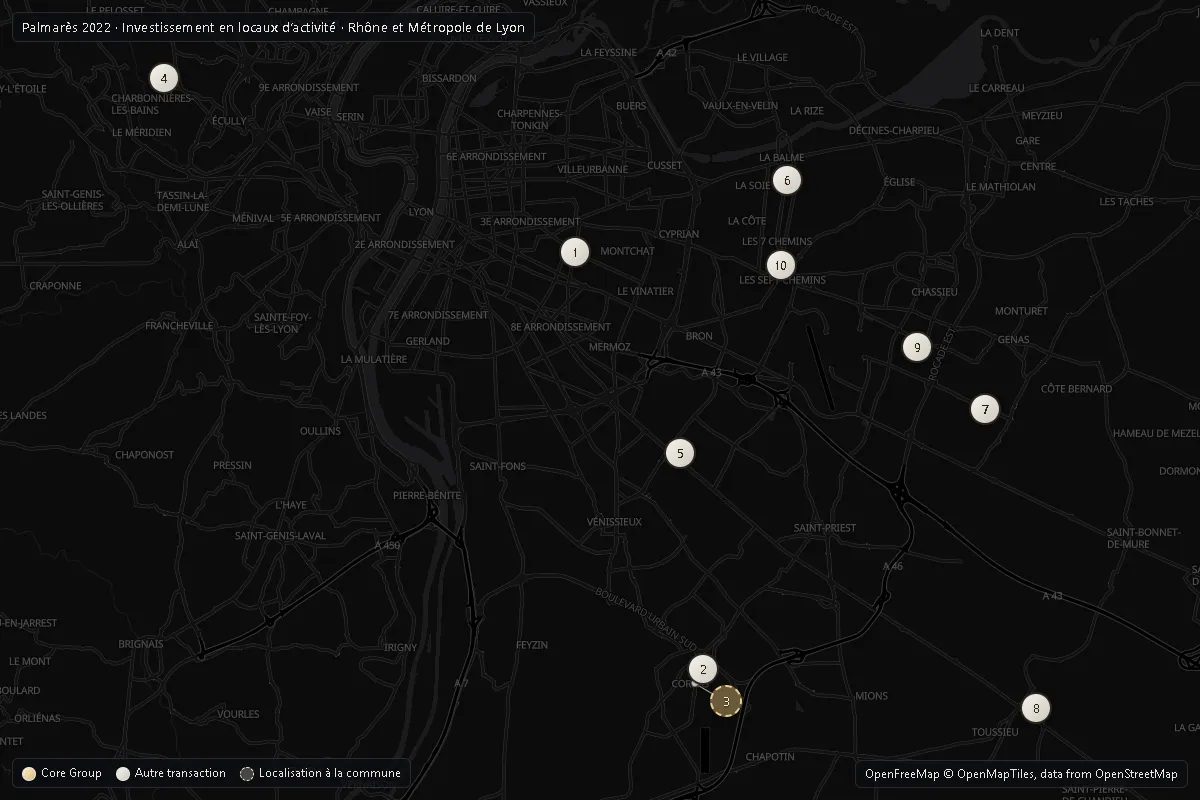Click the dashed Core Group marker 3
1200x800 pixels.
point(726,701)
